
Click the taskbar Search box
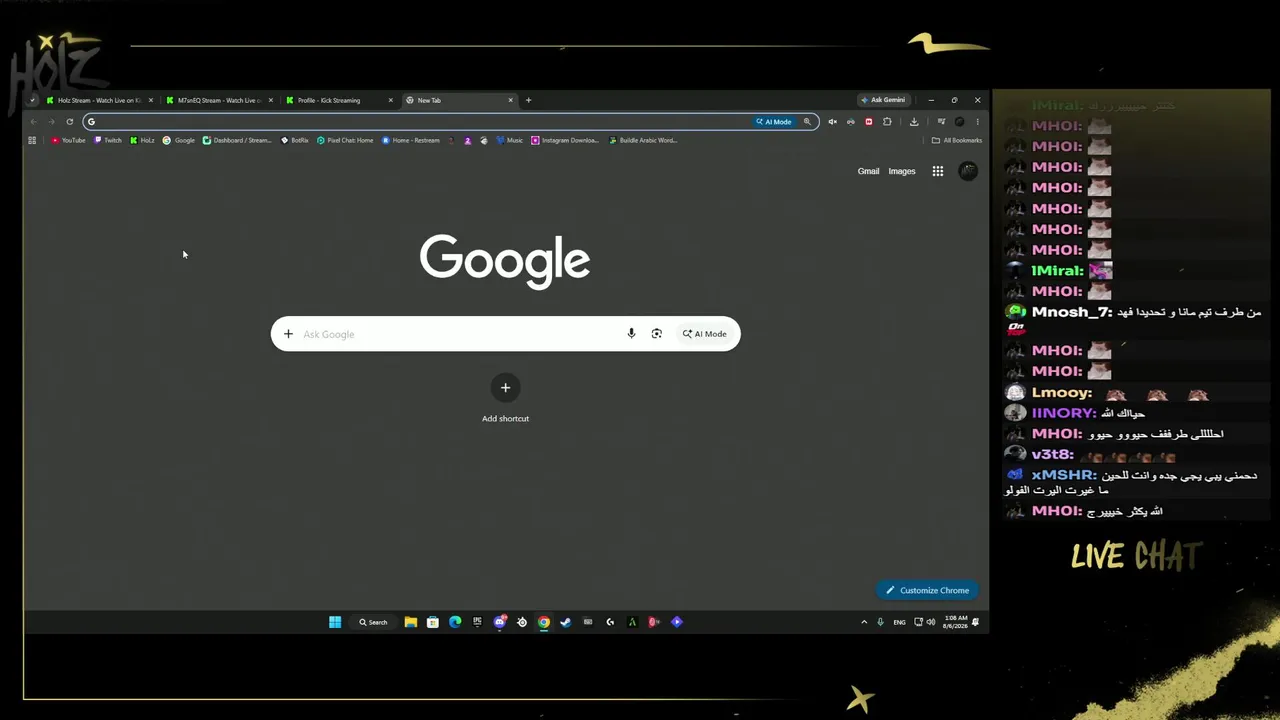click(x=373, y=622)
